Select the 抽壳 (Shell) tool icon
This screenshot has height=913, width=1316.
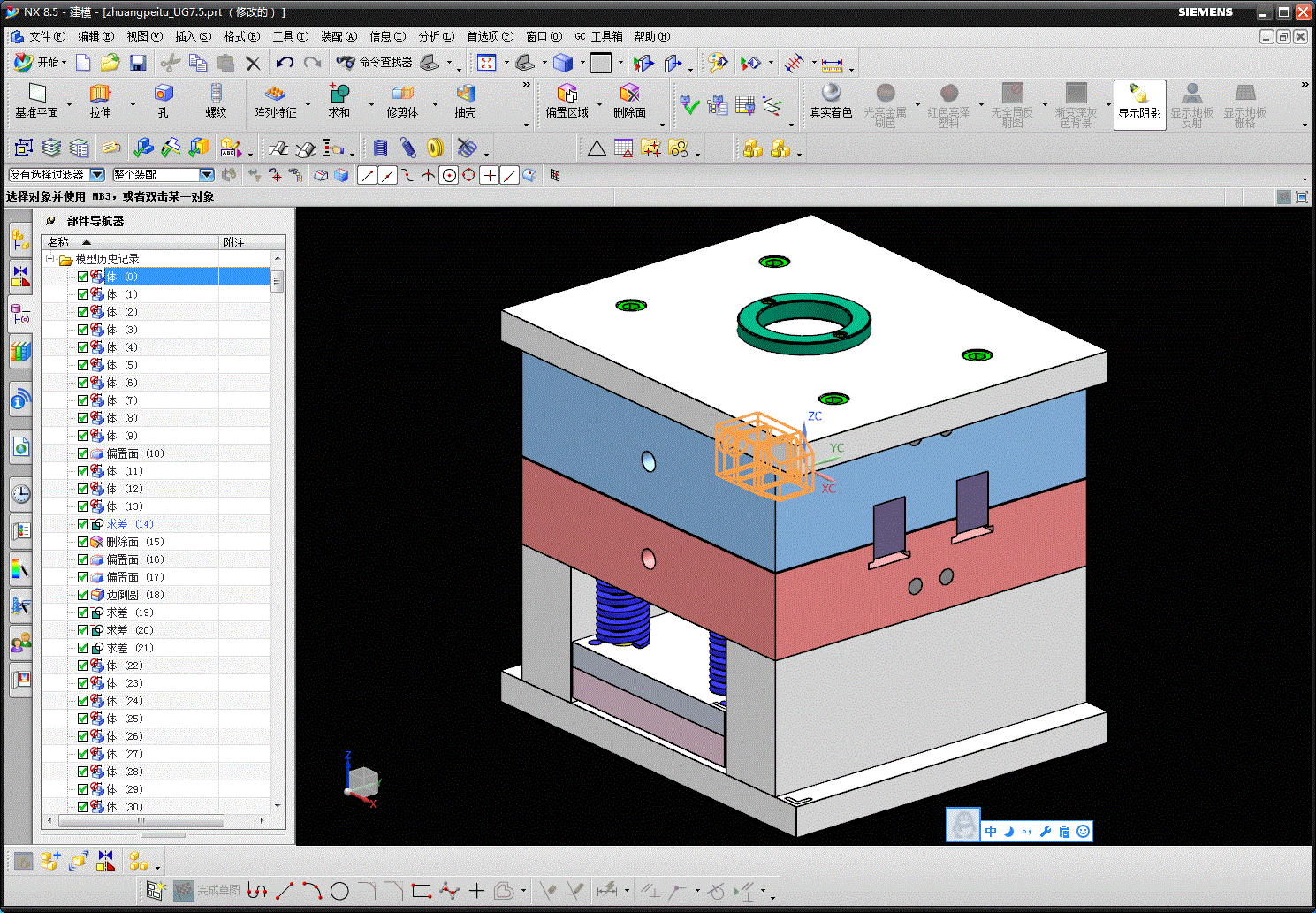click(x=466, y=93)
